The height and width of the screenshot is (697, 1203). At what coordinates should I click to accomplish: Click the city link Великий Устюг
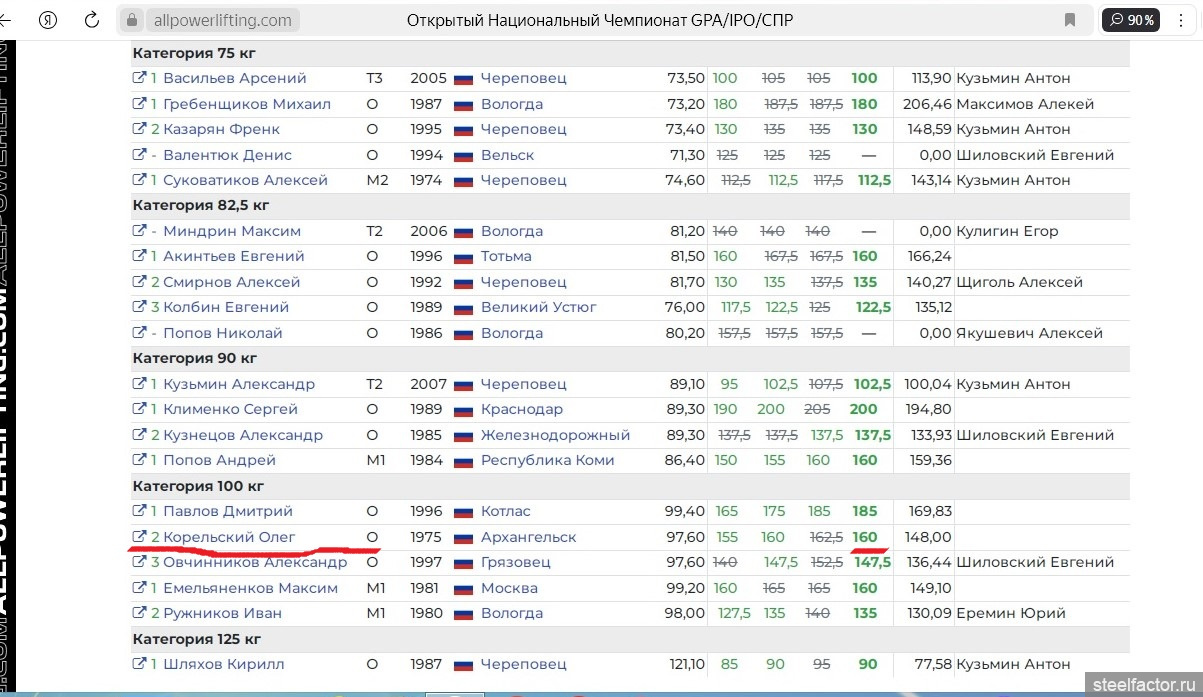[x=538, y=307]
